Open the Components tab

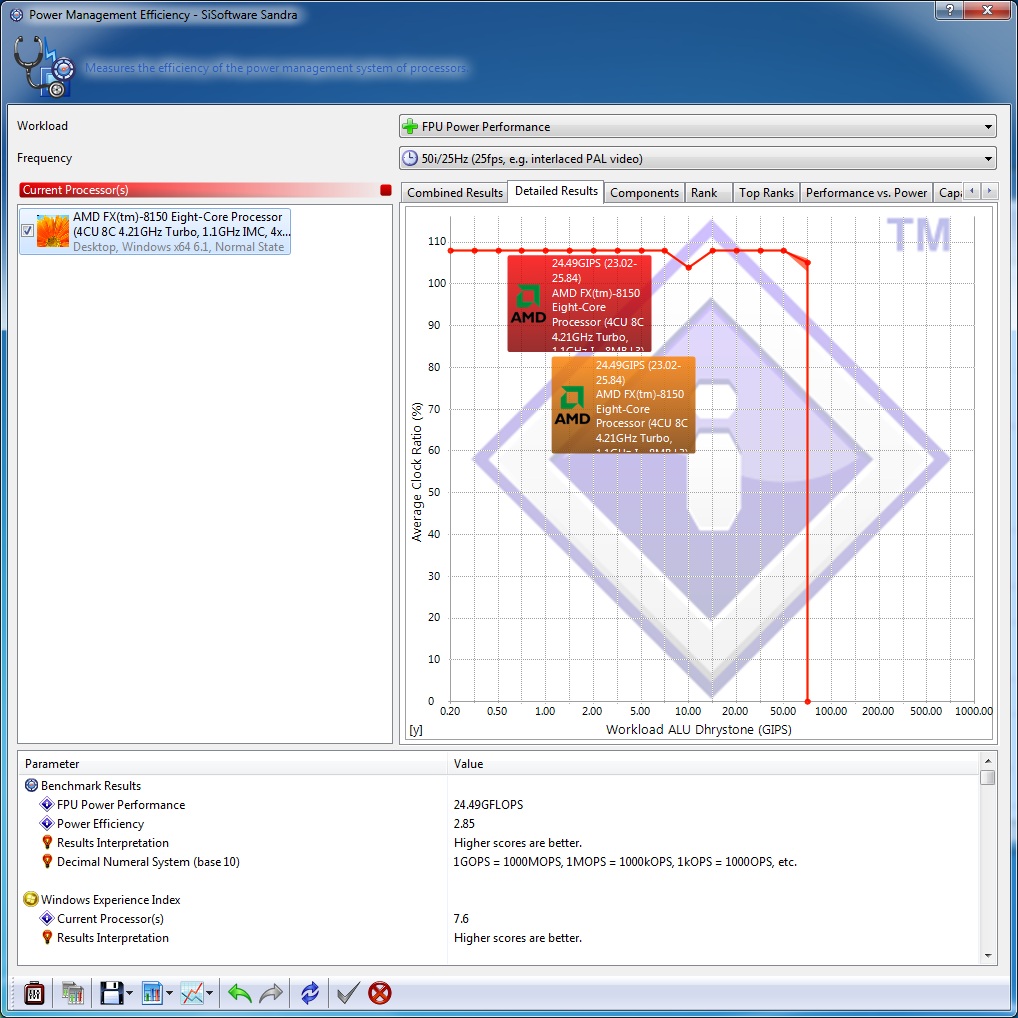(x=644, y=193)
